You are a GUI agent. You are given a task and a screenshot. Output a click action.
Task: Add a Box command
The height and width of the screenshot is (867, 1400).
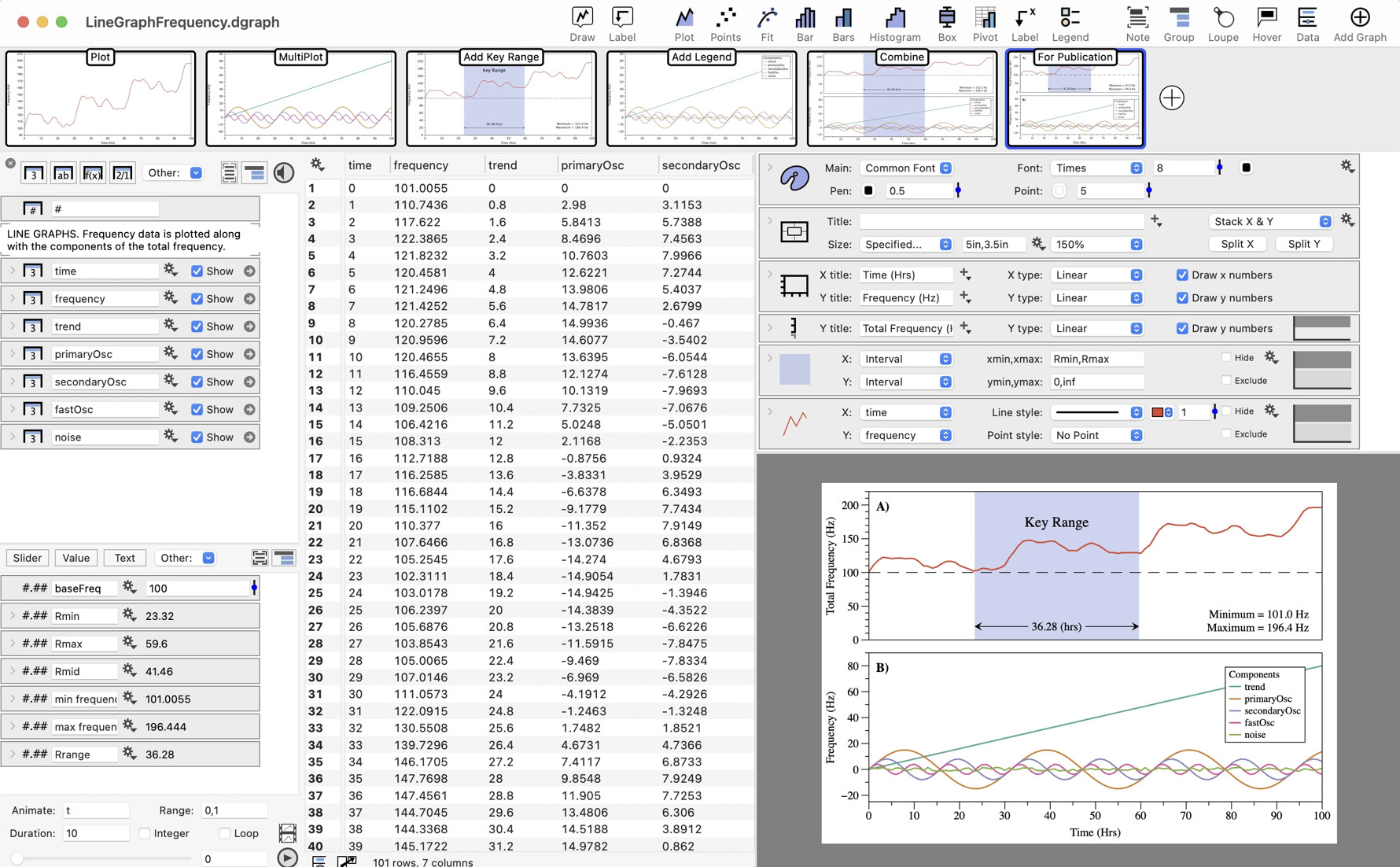pyautogui.click(x=947, y=24)
